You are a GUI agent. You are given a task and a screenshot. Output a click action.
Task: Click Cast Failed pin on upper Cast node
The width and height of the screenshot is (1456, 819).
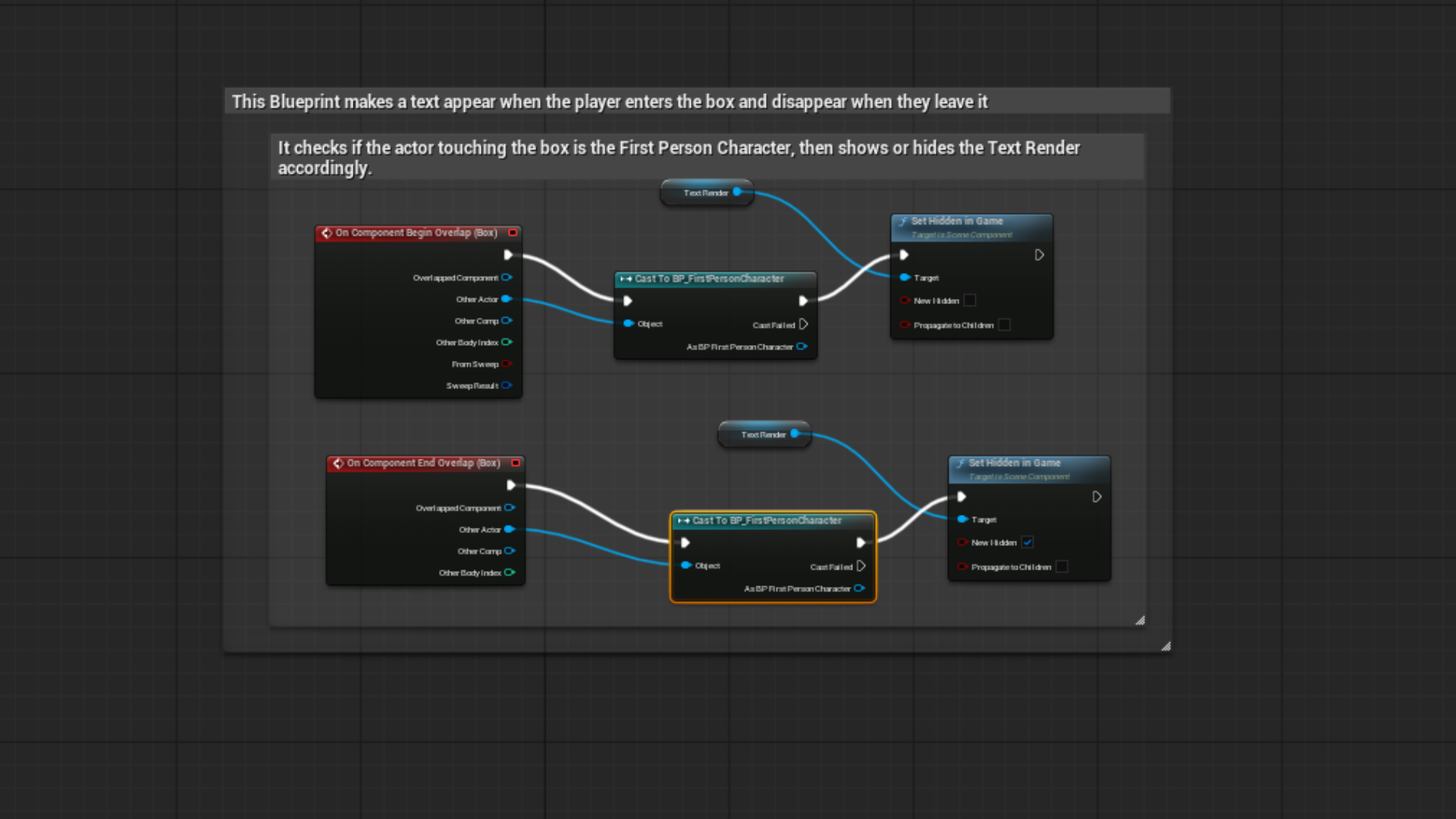pyautogui.click(x=803, y=325)
